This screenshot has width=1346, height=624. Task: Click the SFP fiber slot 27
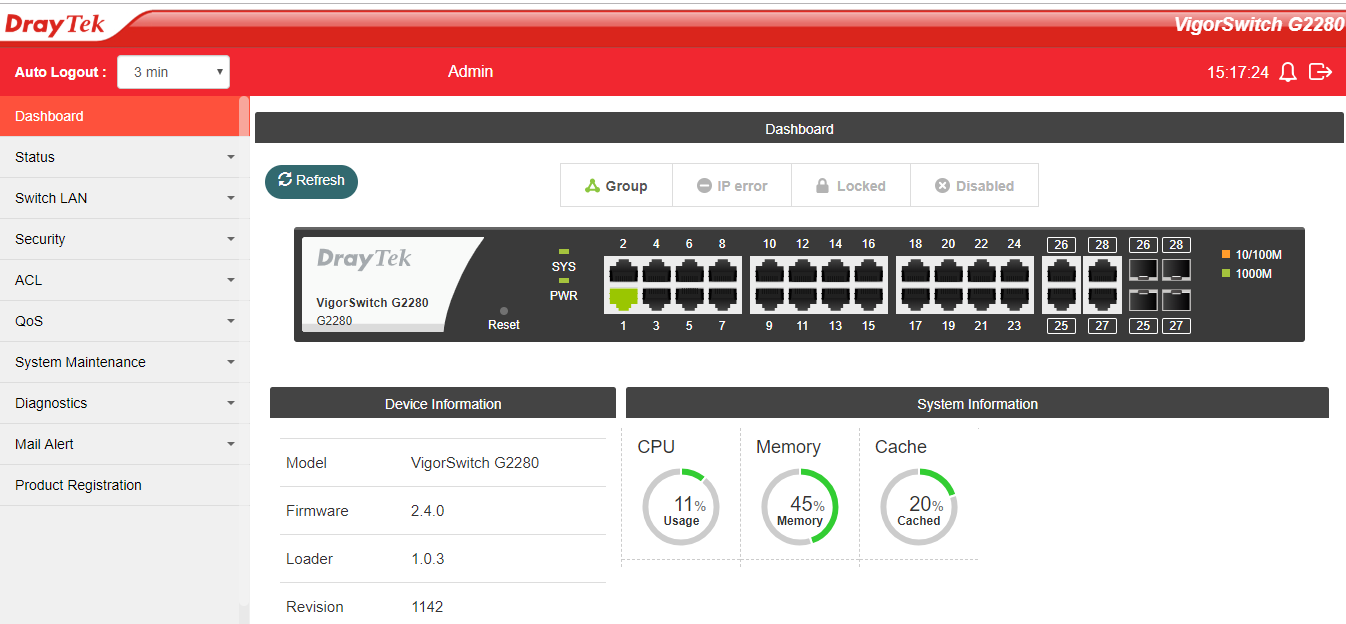pyautogui.click(x=1176, y=299)
